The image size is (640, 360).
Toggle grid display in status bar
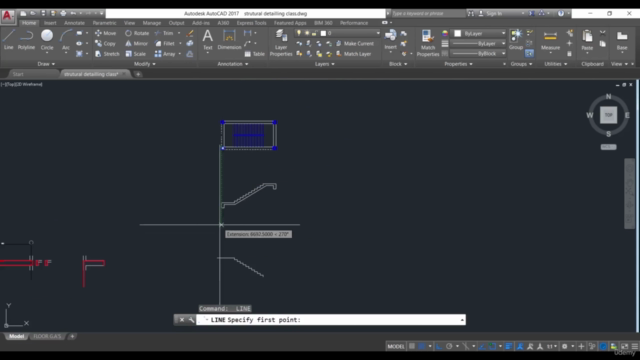[x=412, y=346]
